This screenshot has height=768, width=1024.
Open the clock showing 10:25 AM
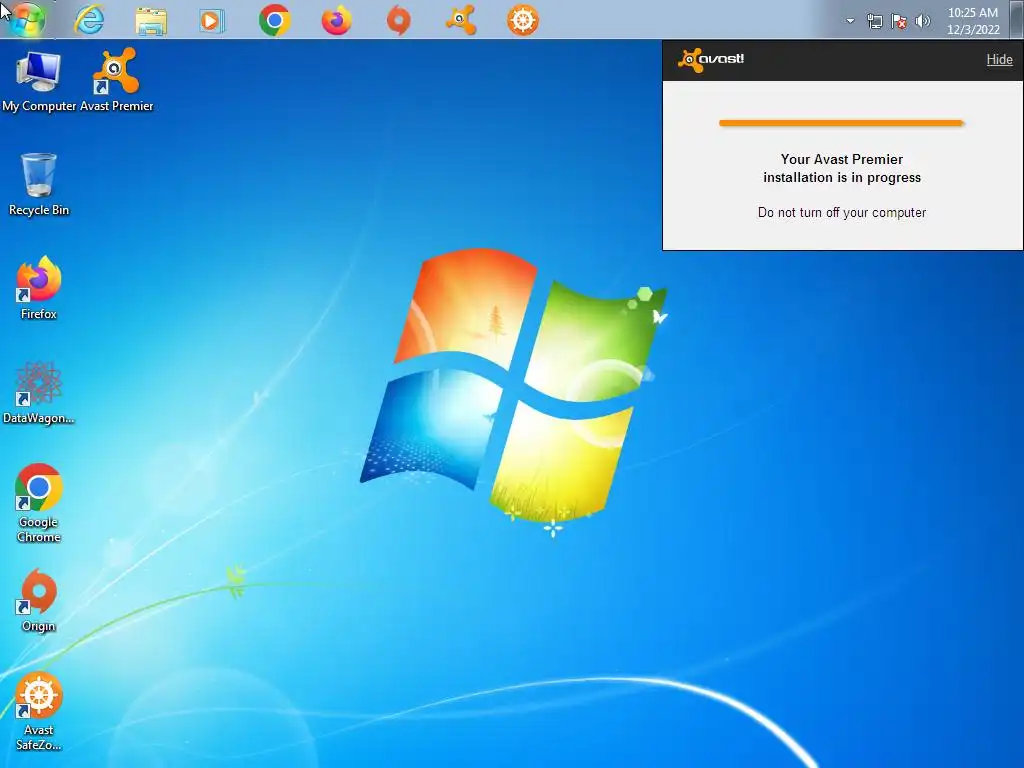[x=973, y=21]
